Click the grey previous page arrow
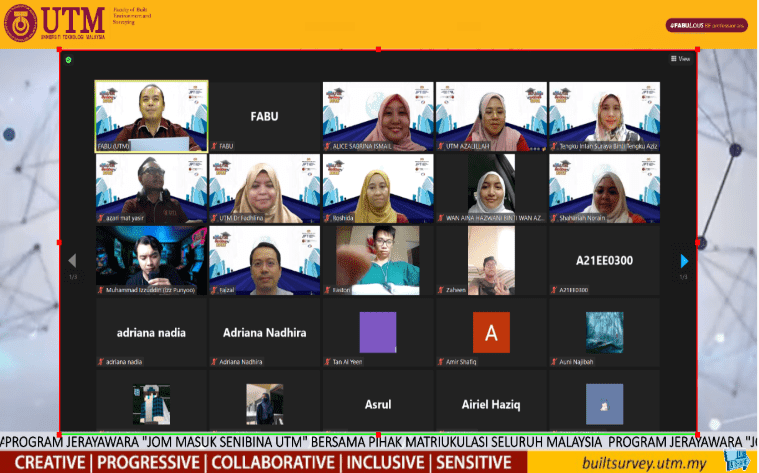The width and height of the screenshot is (759, 473). tap(73, 260)
